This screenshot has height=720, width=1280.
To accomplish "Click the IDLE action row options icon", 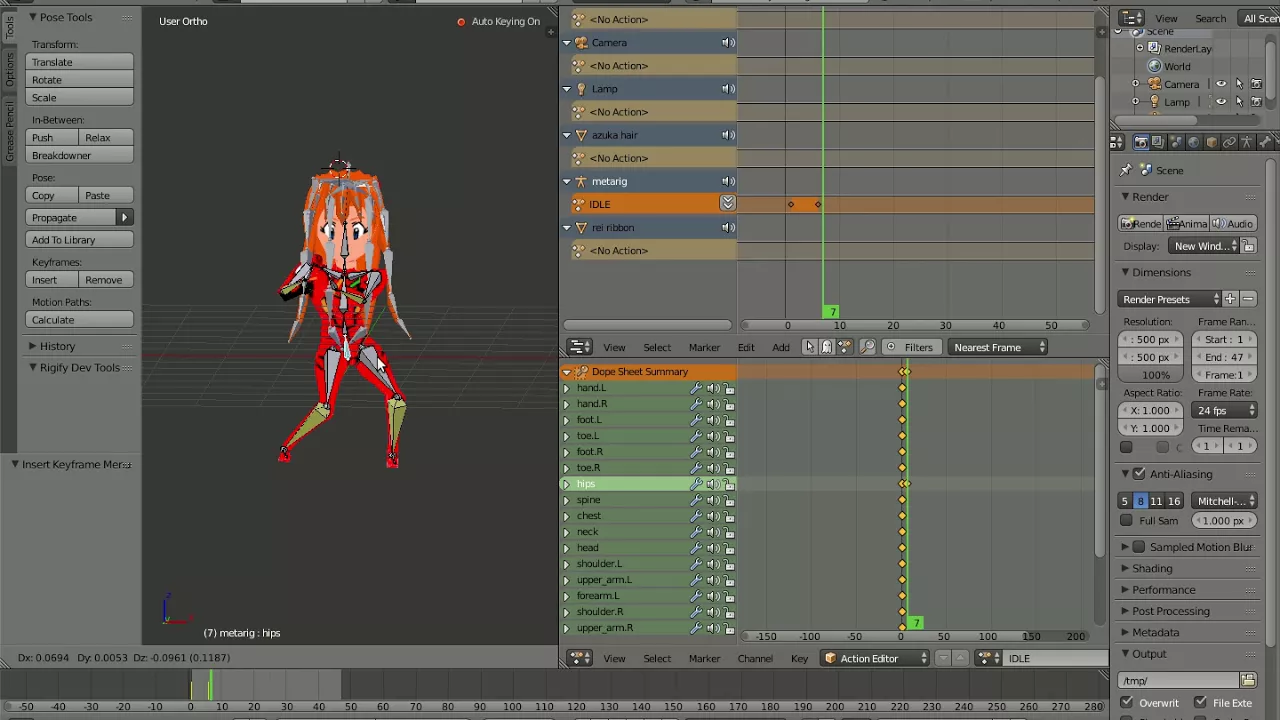I will 727,204.
